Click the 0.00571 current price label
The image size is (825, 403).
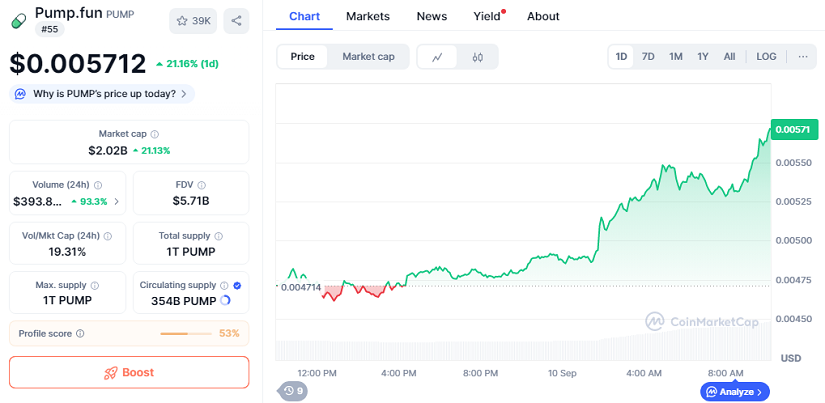tap(792, 129)
